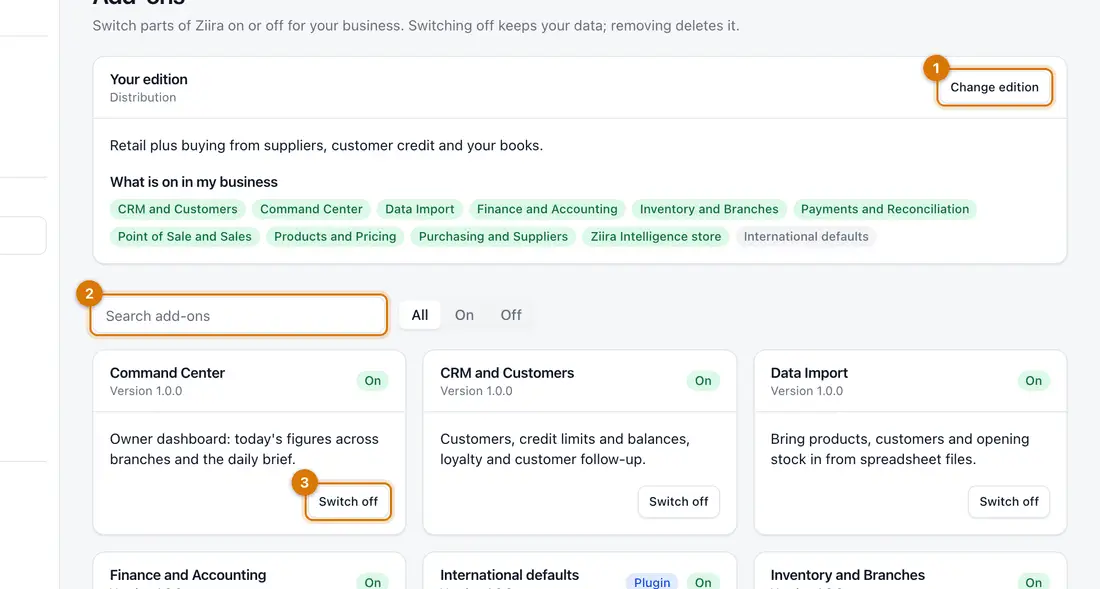Viewport: 1100px width, 589px height.
Task: Select the All filter tab
Action: (420, 316)
